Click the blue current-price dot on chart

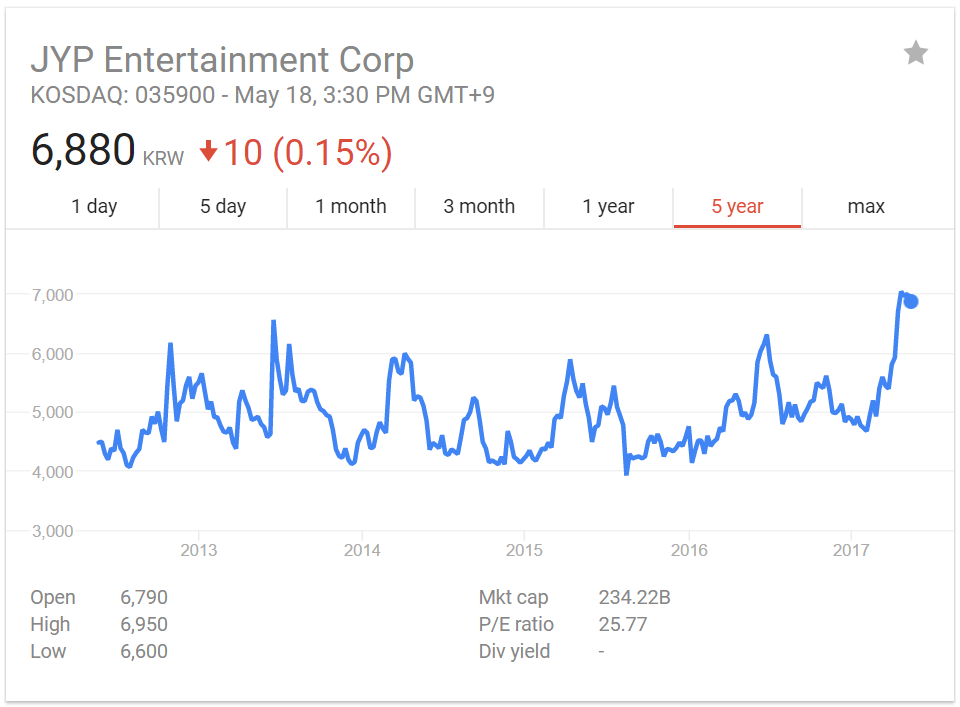pos(910,301)
